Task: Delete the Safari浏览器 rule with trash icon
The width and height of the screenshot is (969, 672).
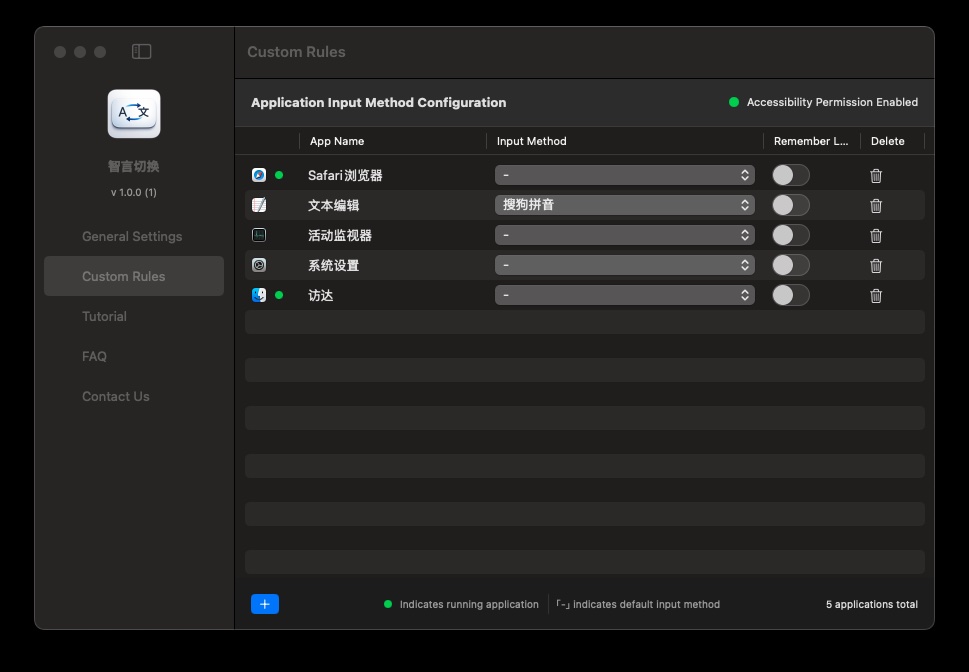Action: coord(876,175)
